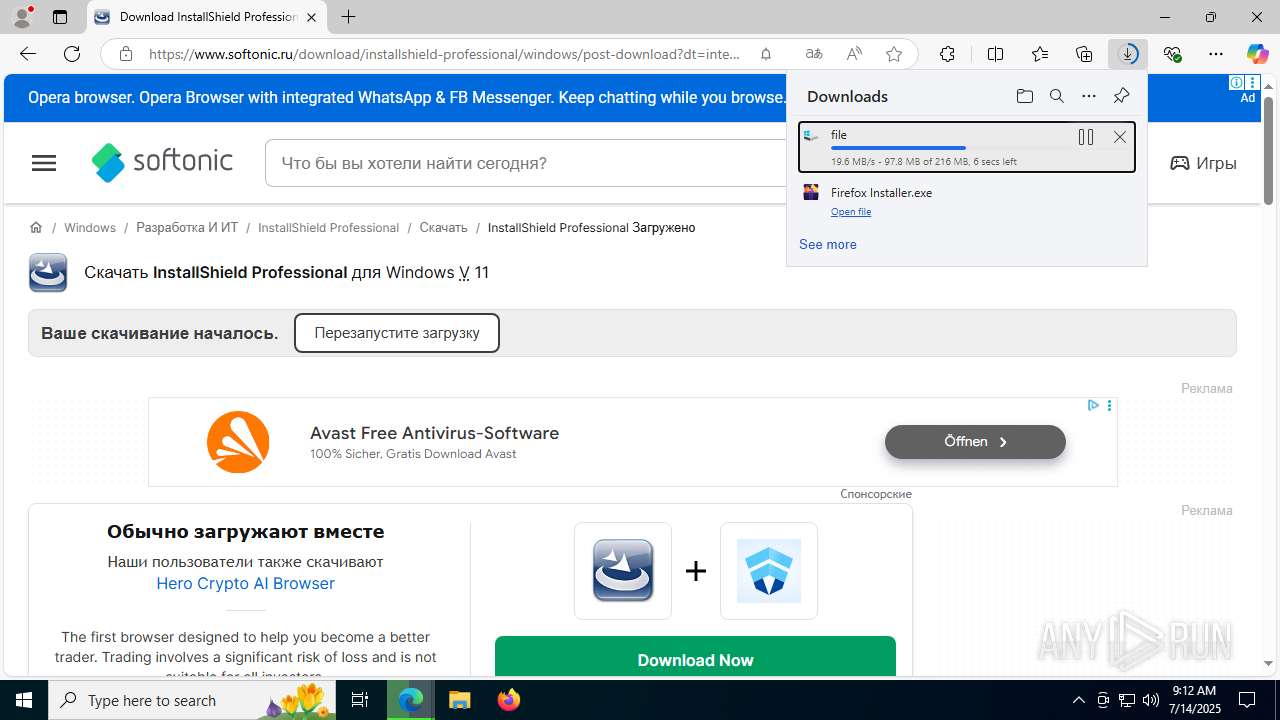Open tab actions menu icon
The height and width of the screenshot is (720, 1280).
pos(60,17)
